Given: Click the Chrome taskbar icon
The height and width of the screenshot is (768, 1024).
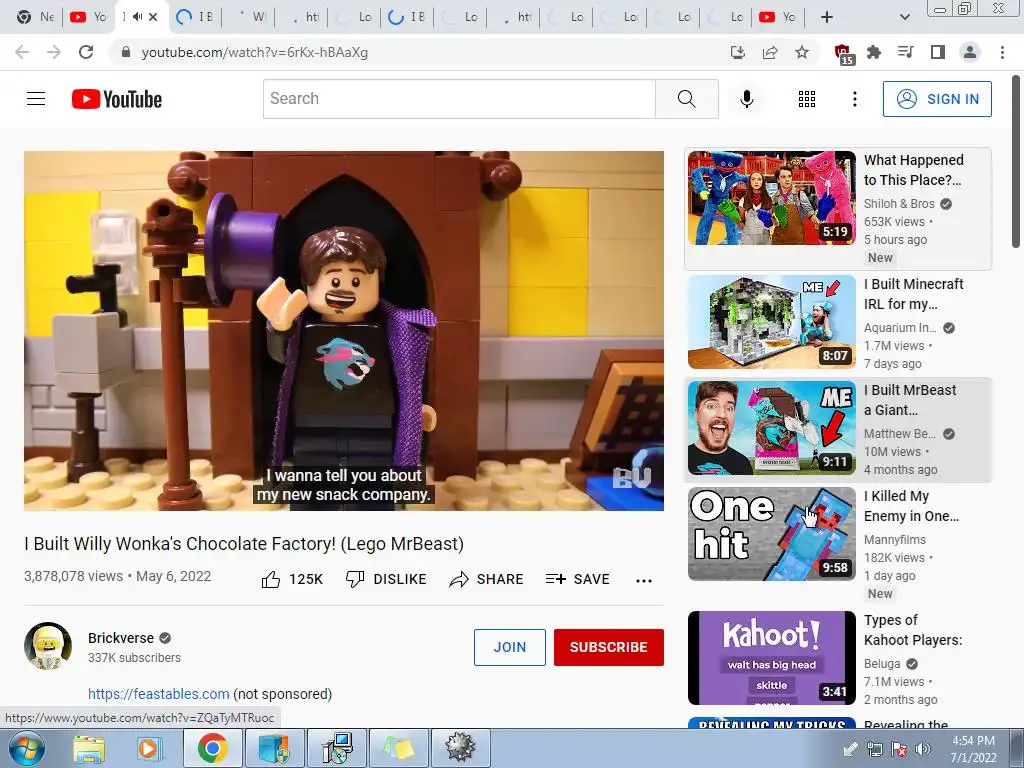Looking at the screenshot, I should [x=212, y=748].
